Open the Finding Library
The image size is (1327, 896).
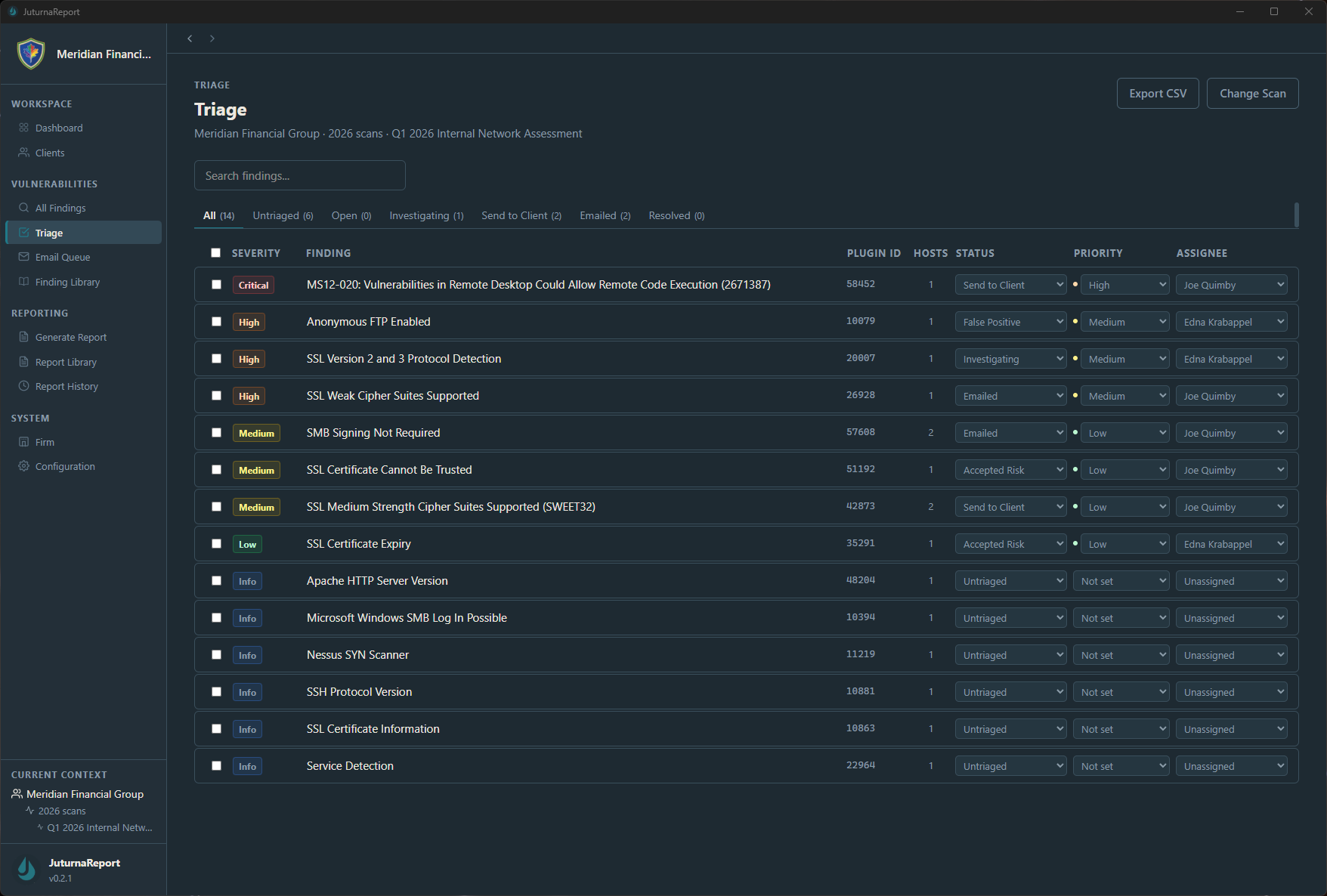(x=67, y=282)
